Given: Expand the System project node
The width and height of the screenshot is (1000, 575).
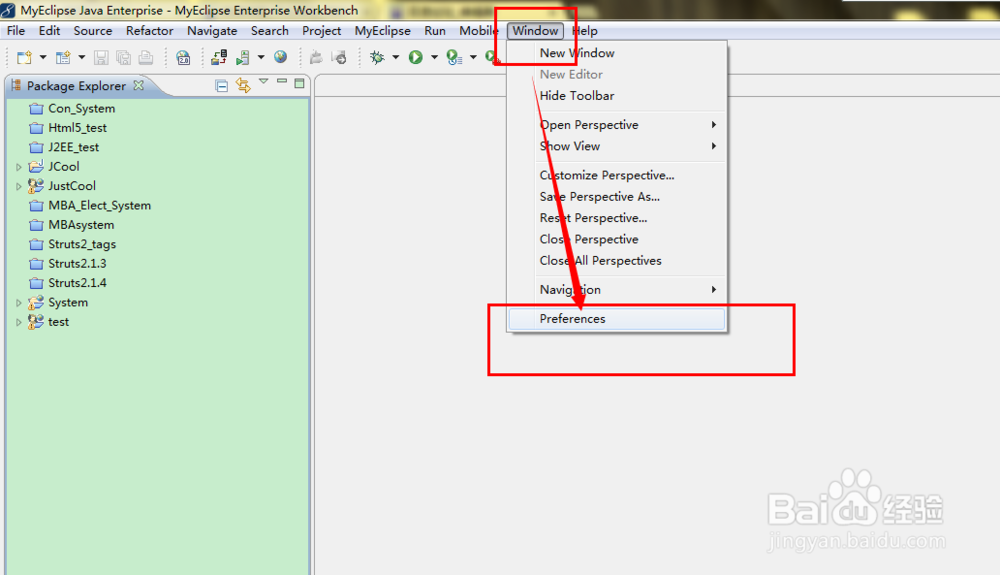Looking at the screenshot, I should coord(18,303).
